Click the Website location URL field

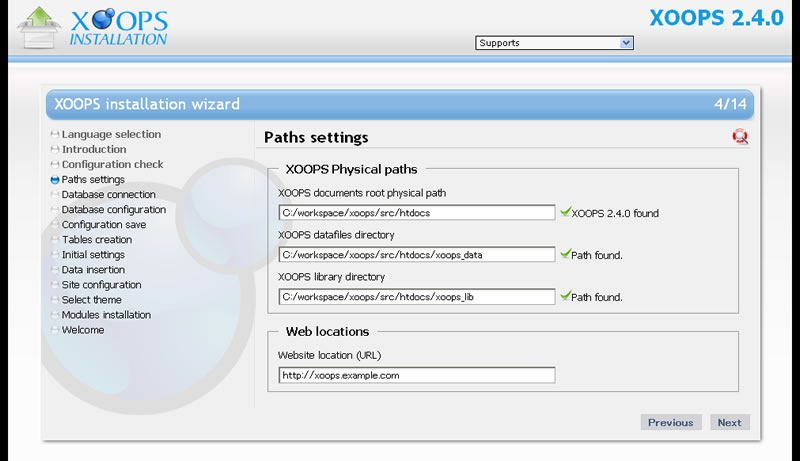tap(417, 375)
